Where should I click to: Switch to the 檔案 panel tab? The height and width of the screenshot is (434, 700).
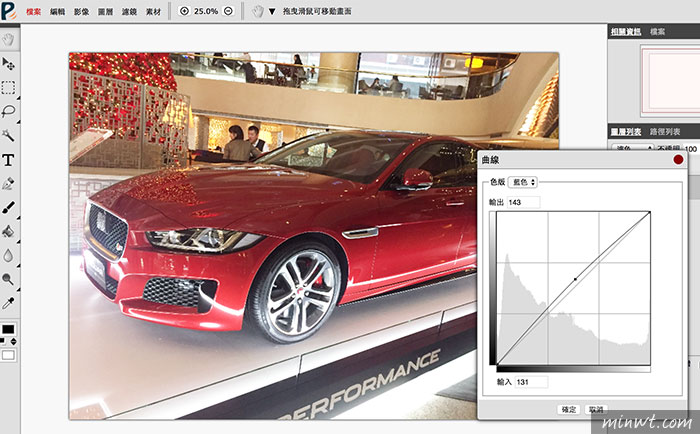pos(658,32)
